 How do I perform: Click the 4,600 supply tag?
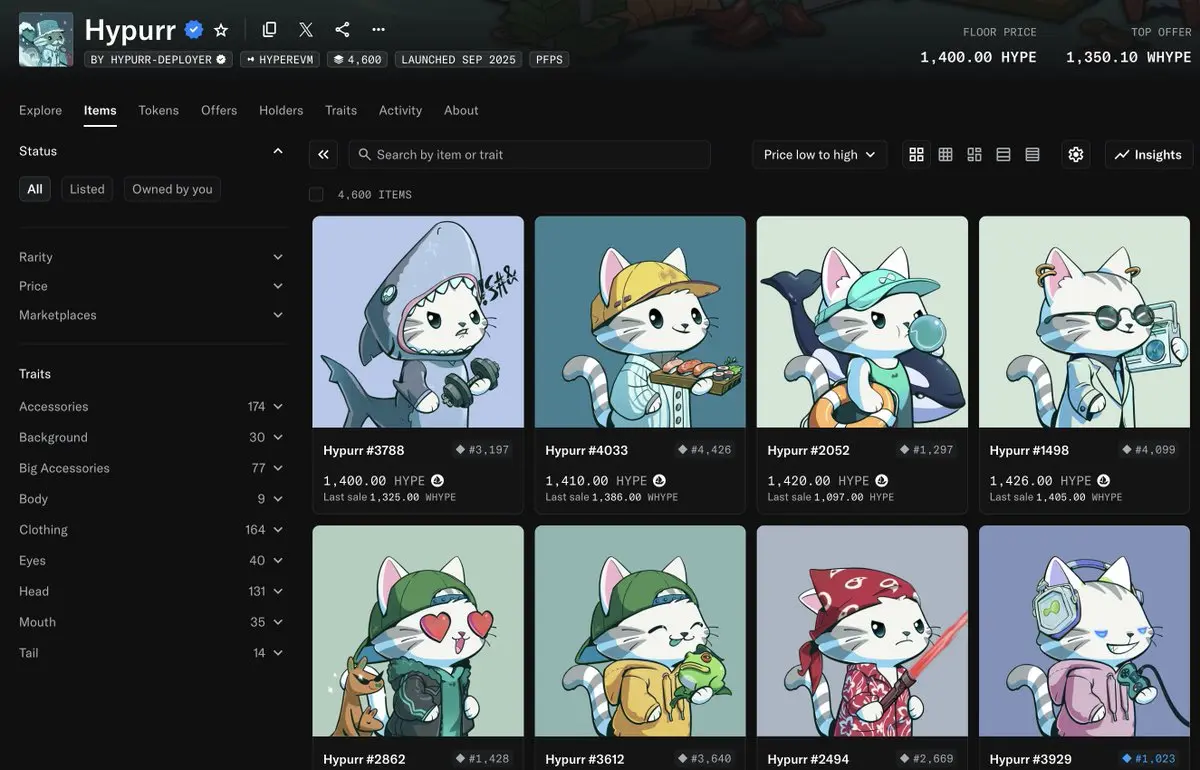357,60
